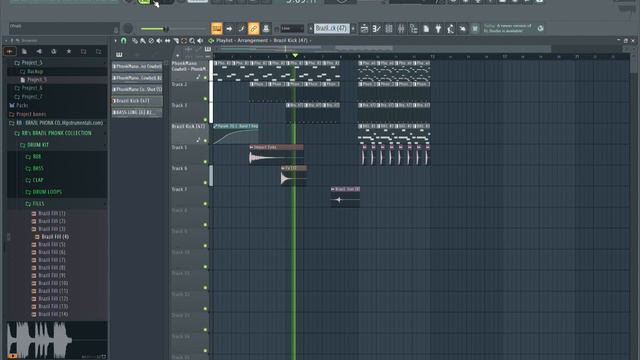Screen dimensions: 640x360
Task: Select the Slice tool in playlist toolbar
Action: pos(176,41)
